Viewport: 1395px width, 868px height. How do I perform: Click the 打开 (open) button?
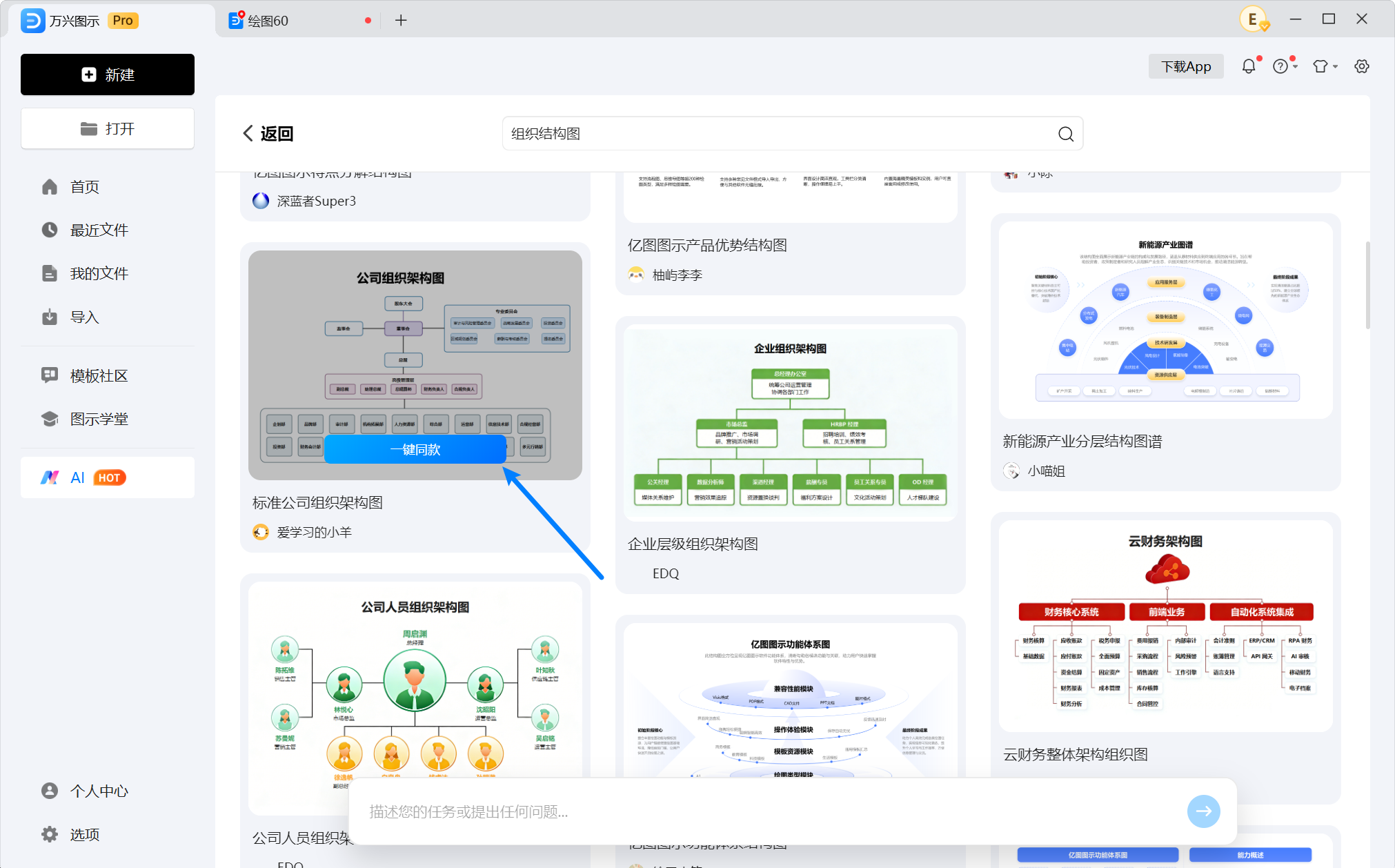click(108, 128)
